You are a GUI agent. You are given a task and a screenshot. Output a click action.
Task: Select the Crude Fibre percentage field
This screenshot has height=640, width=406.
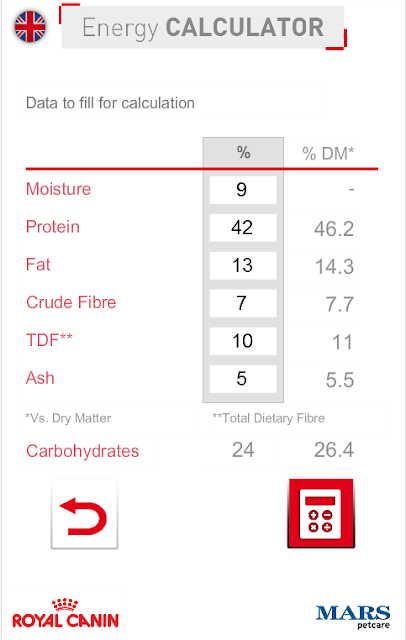(243, 303)
